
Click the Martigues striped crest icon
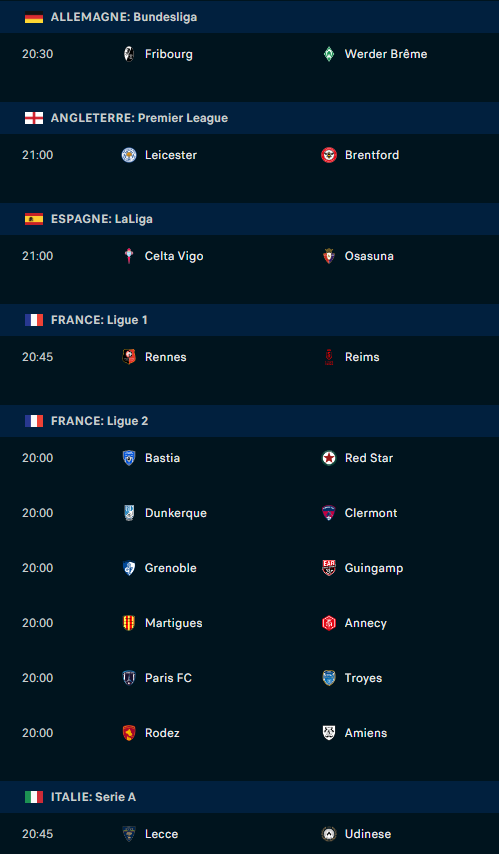(x=129, y=623)
